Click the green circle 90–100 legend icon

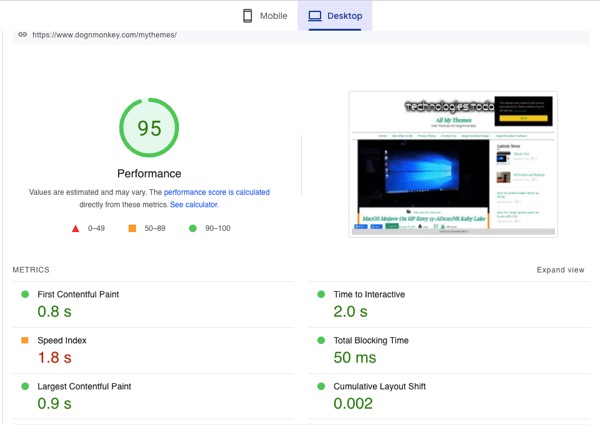(x=192, y=228)
